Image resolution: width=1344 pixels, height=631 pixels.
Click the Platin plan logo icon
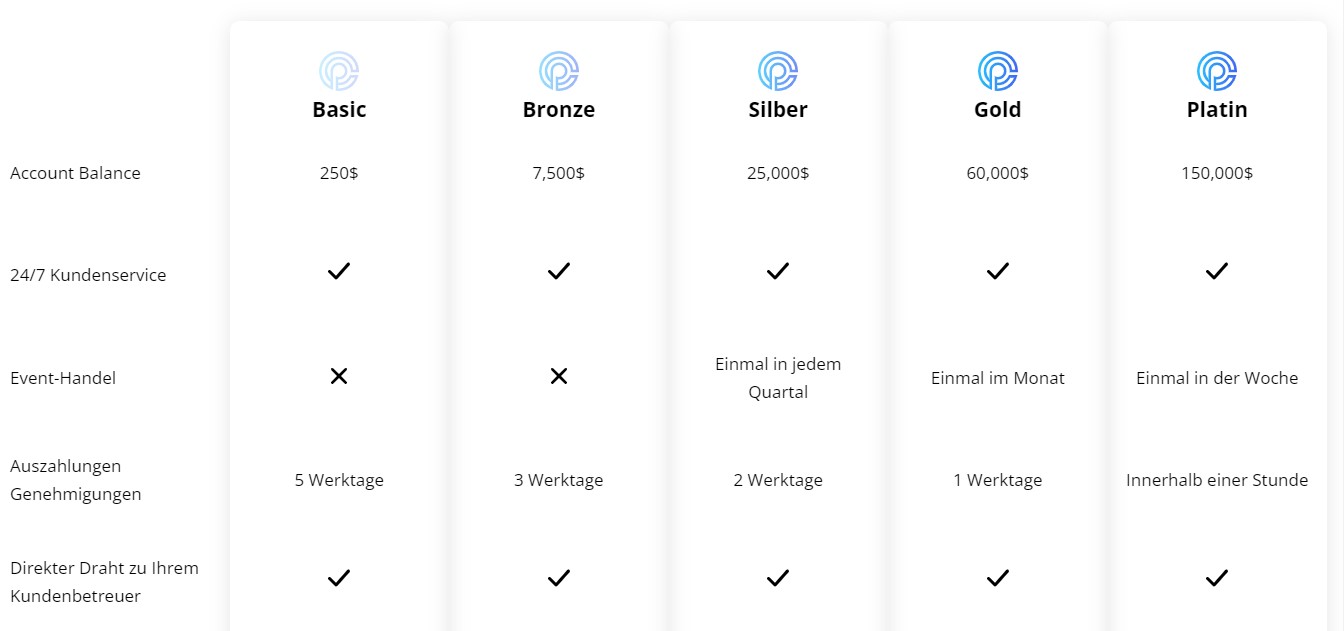point(1217,71)
